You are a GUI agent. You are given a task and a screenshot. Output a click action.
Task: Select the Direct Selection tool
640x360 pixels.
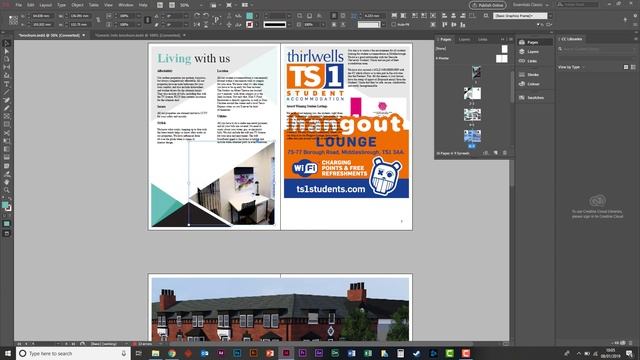click(x=7, y=51)
